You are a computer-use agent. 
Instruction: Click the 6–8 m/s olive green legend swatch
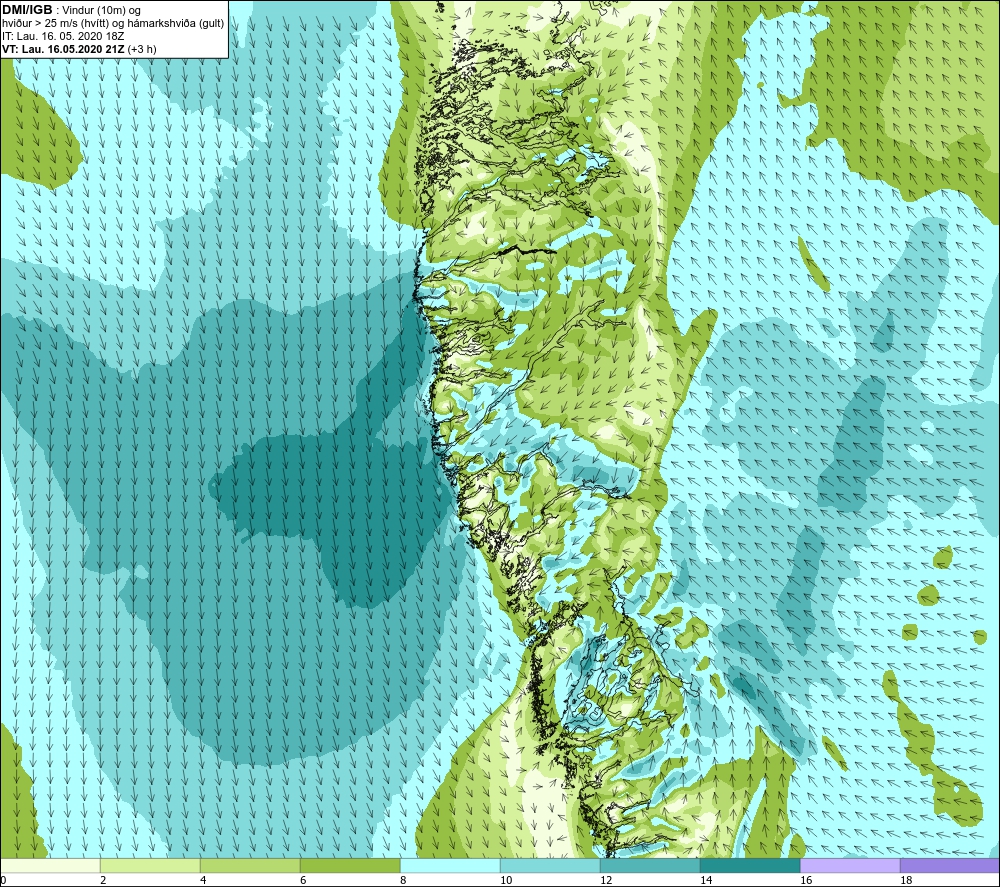click(350, 865)
